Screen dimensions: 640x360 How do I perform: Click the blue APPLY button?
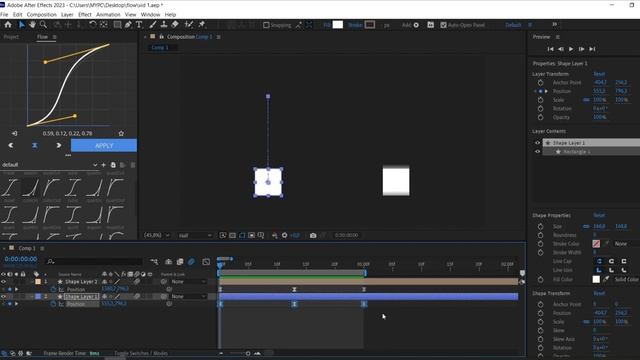point(104,145)
